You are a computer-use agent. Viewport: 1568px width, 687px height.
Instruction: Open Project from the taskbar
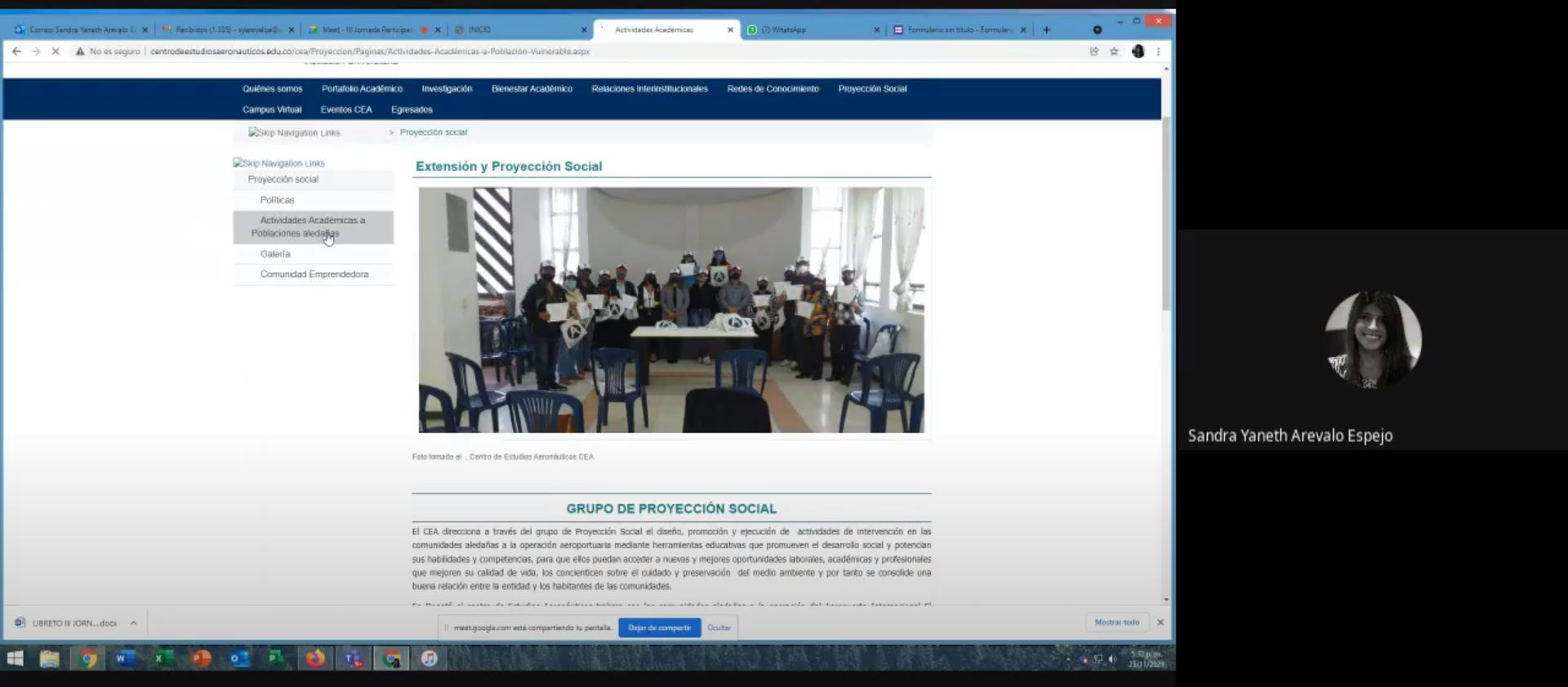[x=277, y=658]
